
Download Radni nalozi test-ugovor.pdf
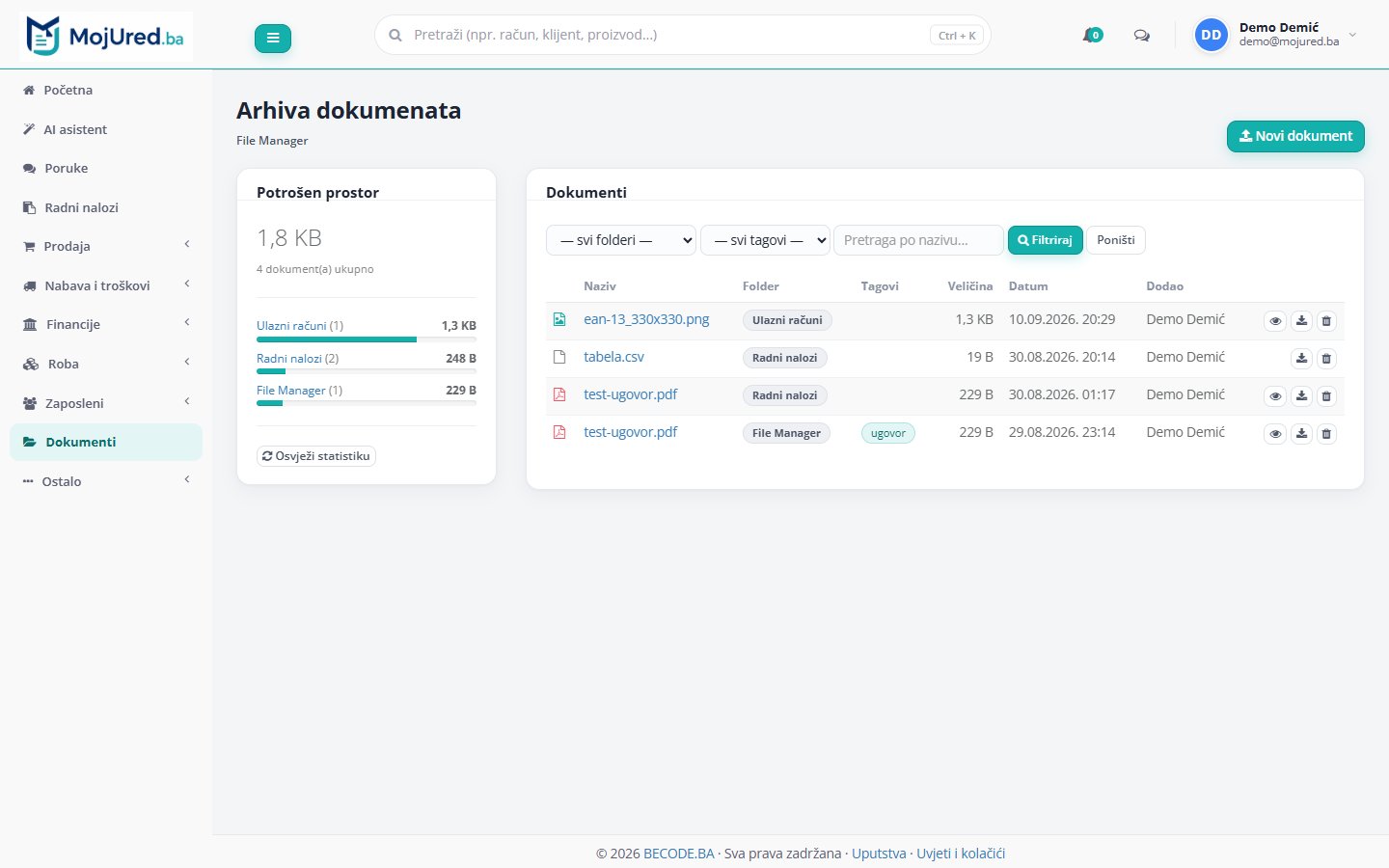1301,396
